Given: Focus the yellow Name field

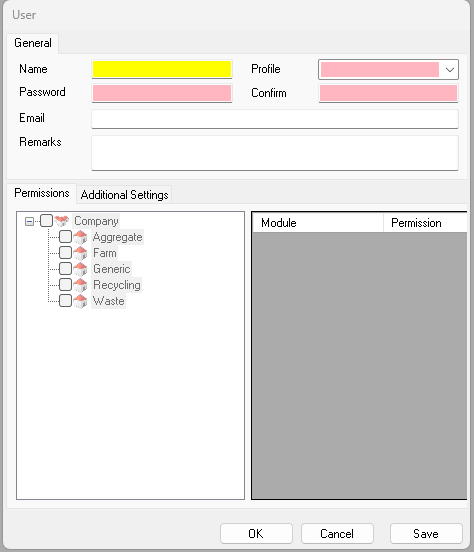Looking at the screenshot, I should coord(162,69).
